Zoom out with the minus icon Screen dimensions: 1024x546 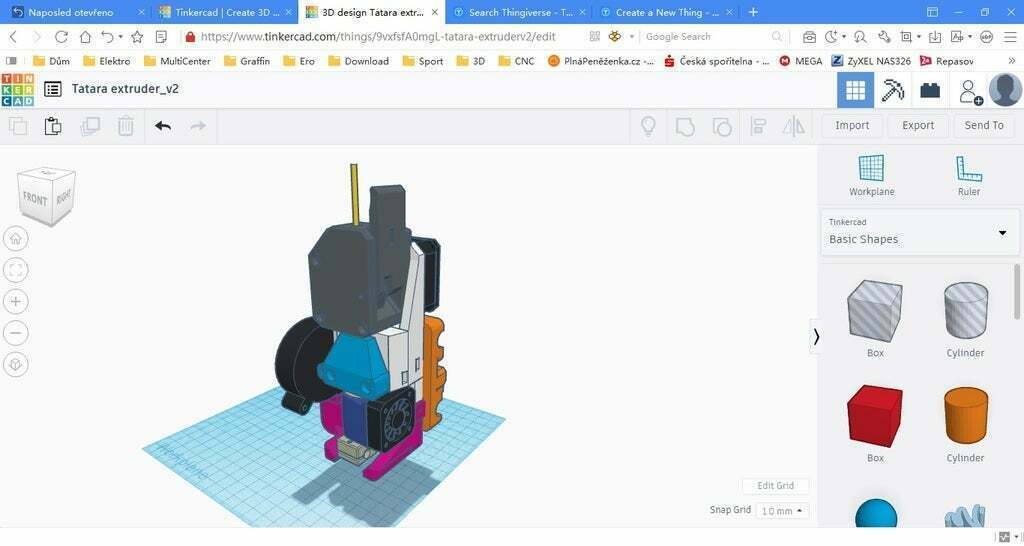point(16,333)
